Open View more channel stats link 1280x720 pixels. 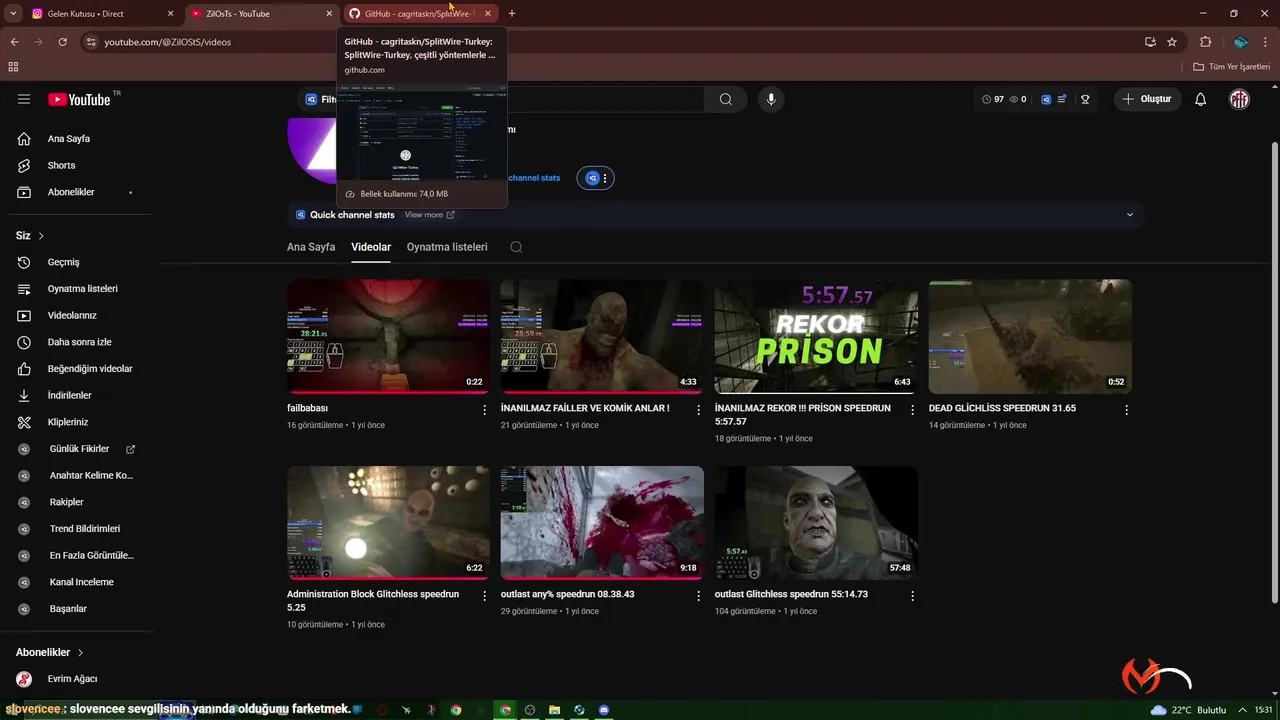pos(430,215)
